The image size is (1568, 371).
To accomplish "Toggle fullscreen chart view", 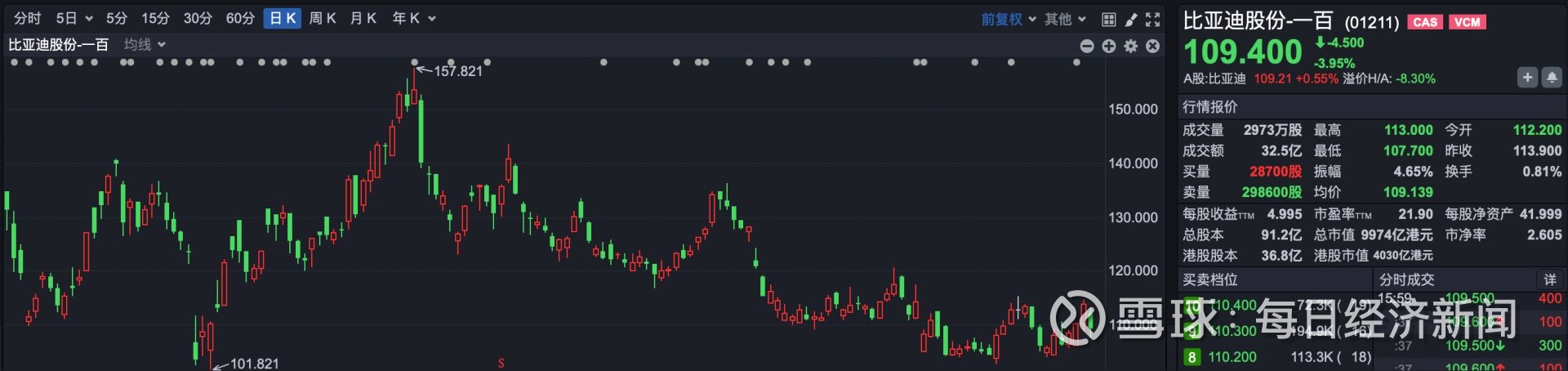I will point(1153,19).
